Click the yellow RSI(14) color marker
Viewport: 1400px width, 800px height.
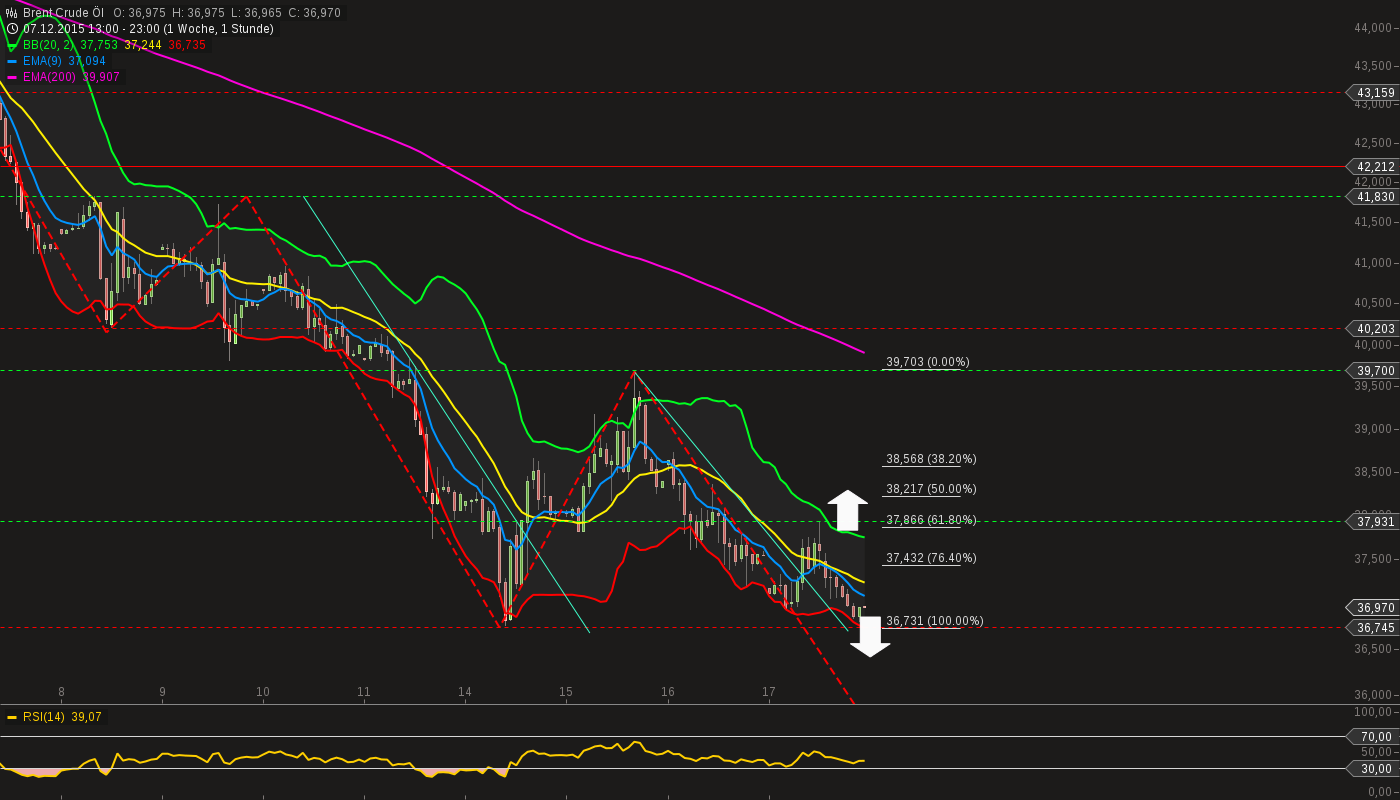pyautogui.click(x=12, y=717)
